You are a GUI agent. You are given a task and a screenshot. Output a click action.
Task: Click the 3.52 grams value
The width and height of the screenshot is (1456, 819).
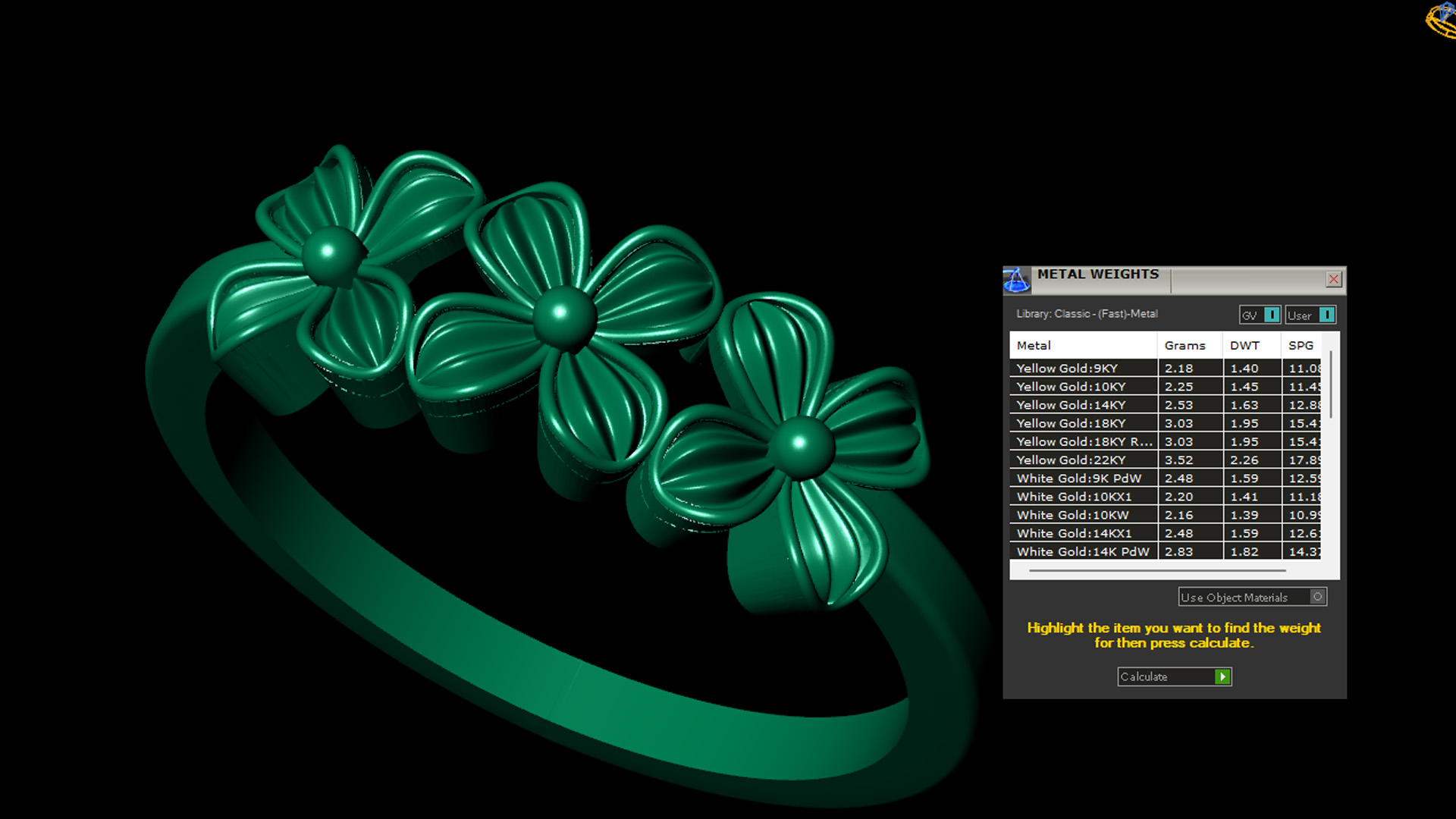click(1179, 460)
